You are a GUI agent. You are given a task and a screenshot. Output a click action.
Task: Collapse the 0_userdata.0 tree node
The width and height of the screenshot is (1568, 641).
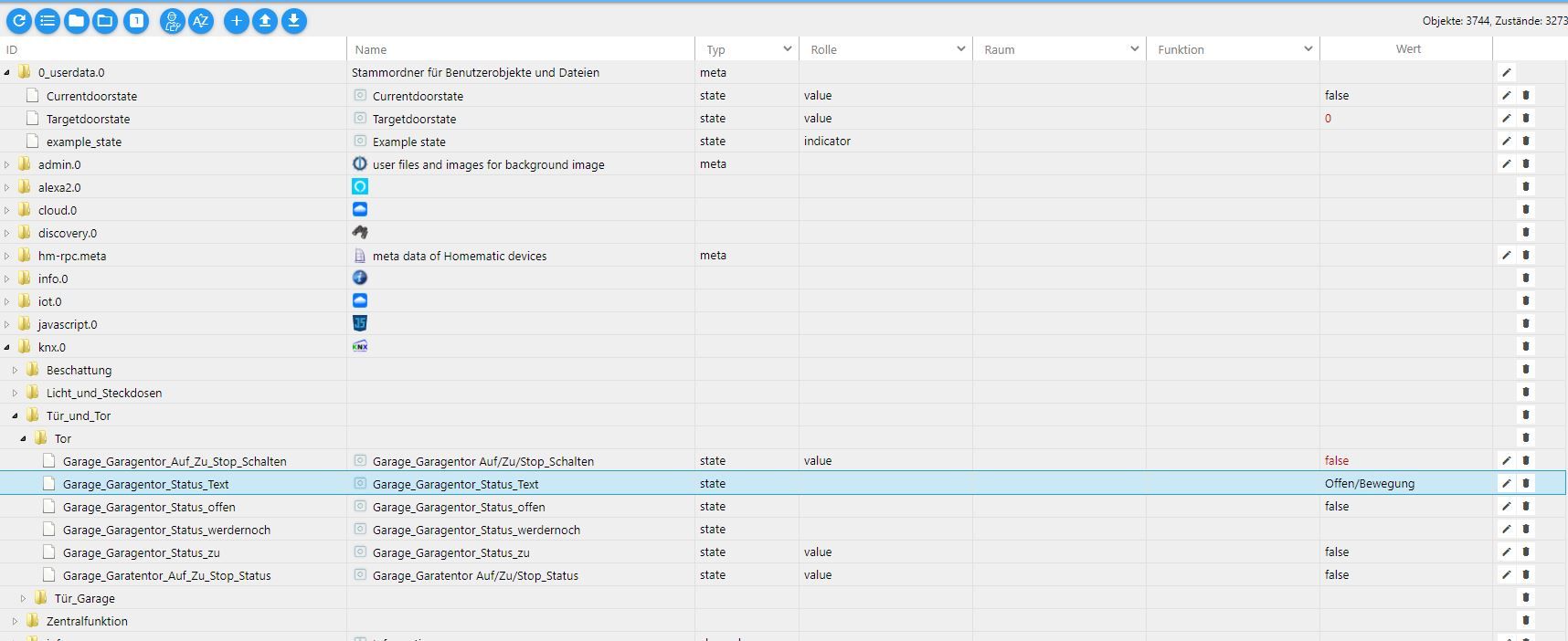point(7,73)
